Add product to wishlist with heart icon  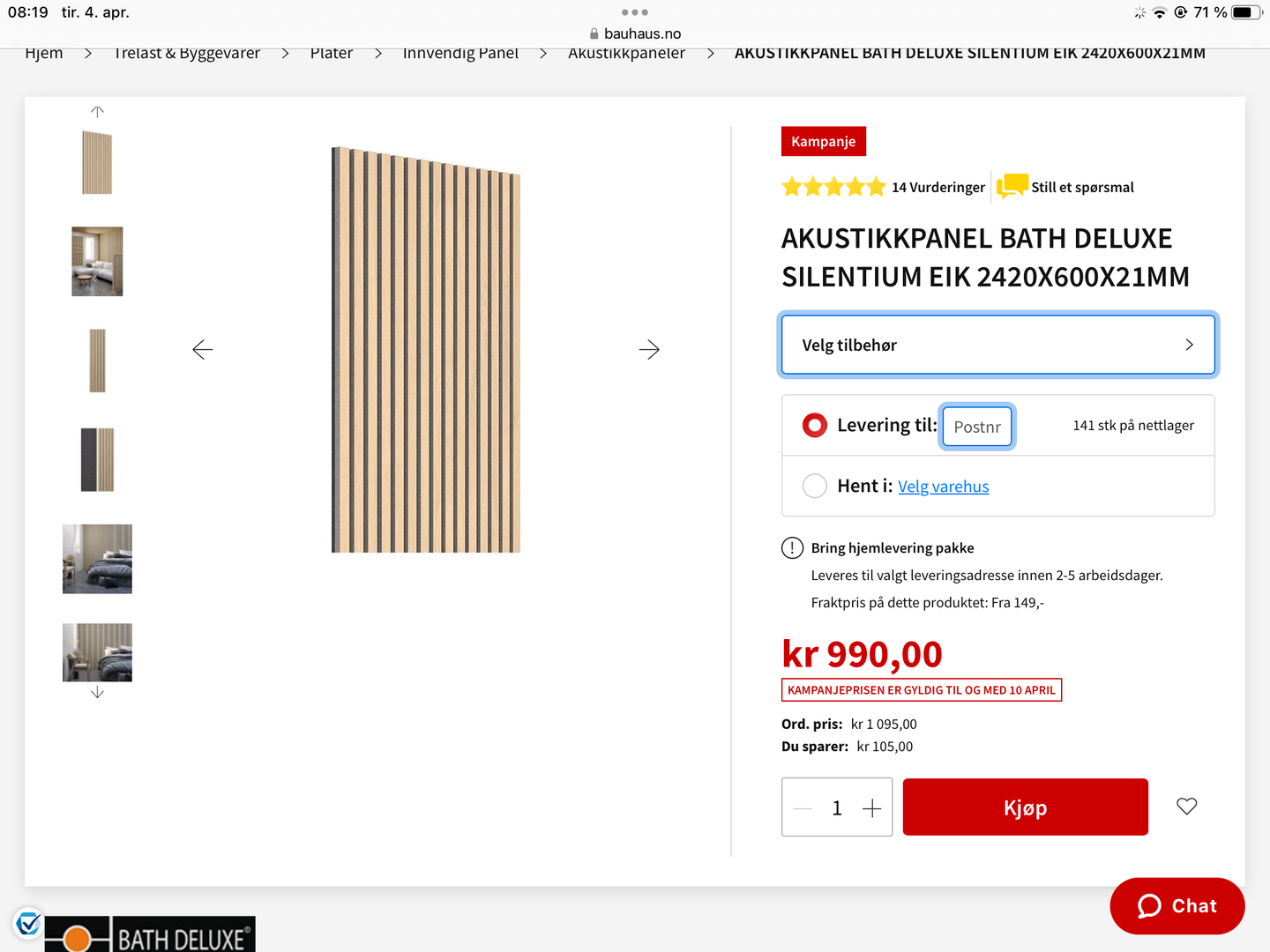pyautogui.click(x=1187, y=806)
